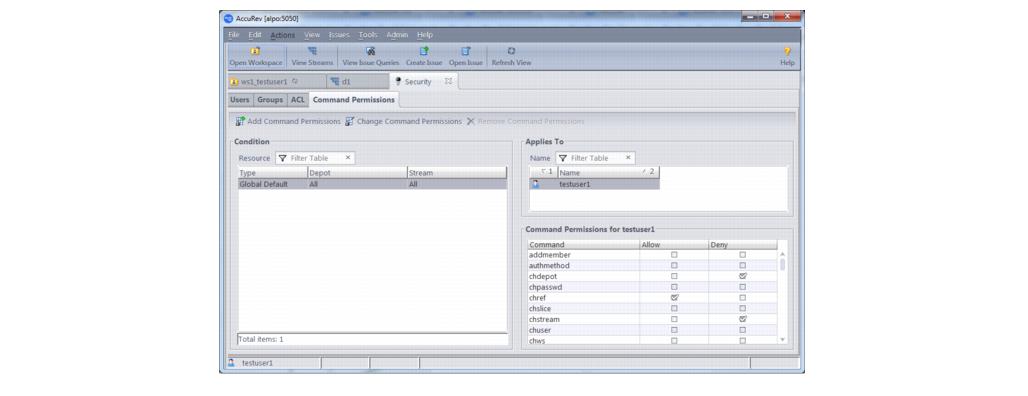Click the View Issue Queries icon

[370, 51]
